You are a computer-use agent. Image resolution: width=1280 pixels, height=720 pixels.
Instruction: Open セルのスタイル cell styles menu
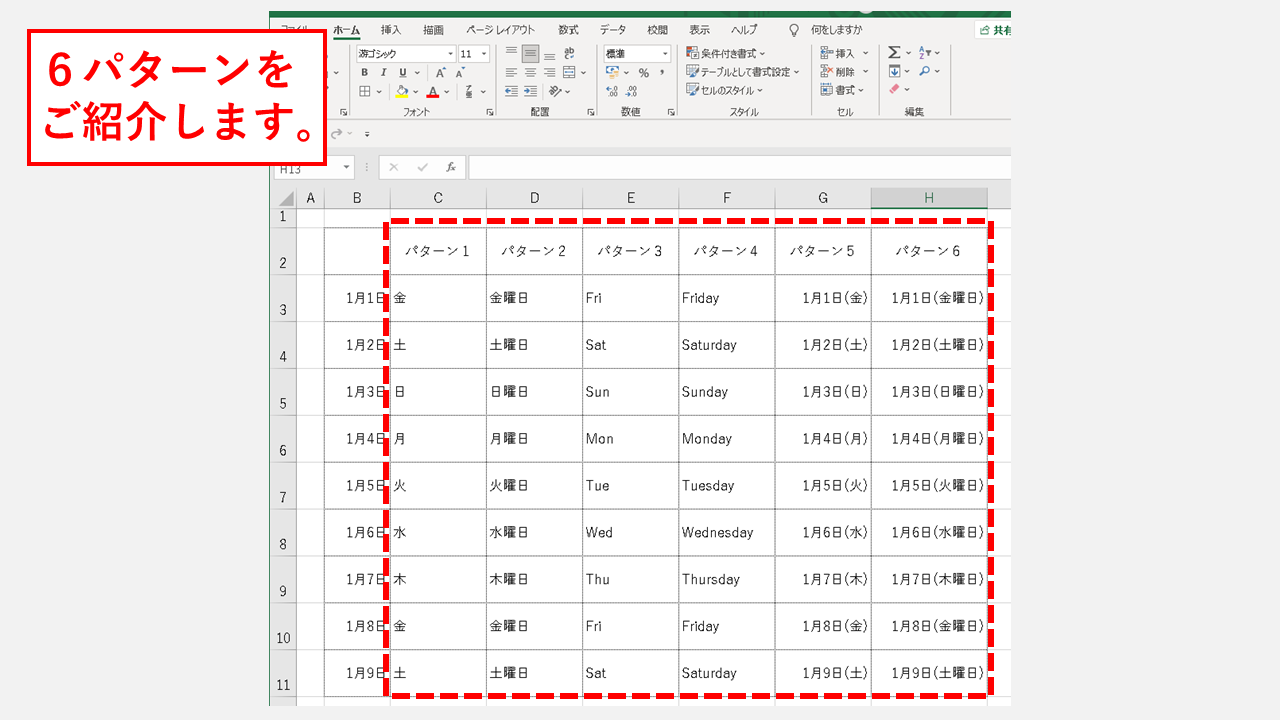[x=725, y=90]
